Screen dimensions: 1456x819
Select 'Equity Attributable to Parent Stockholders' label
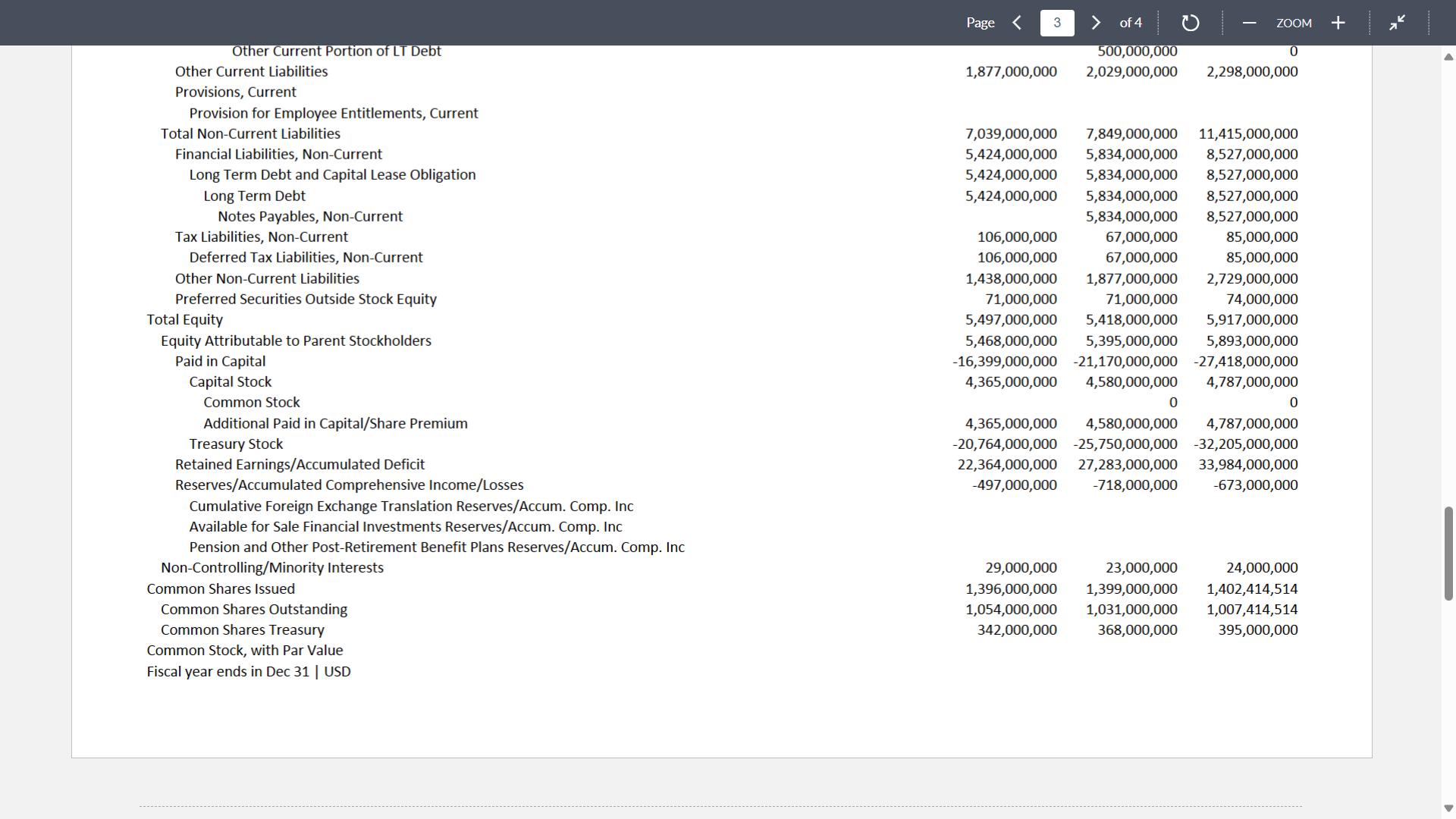[x=296, y=340]
